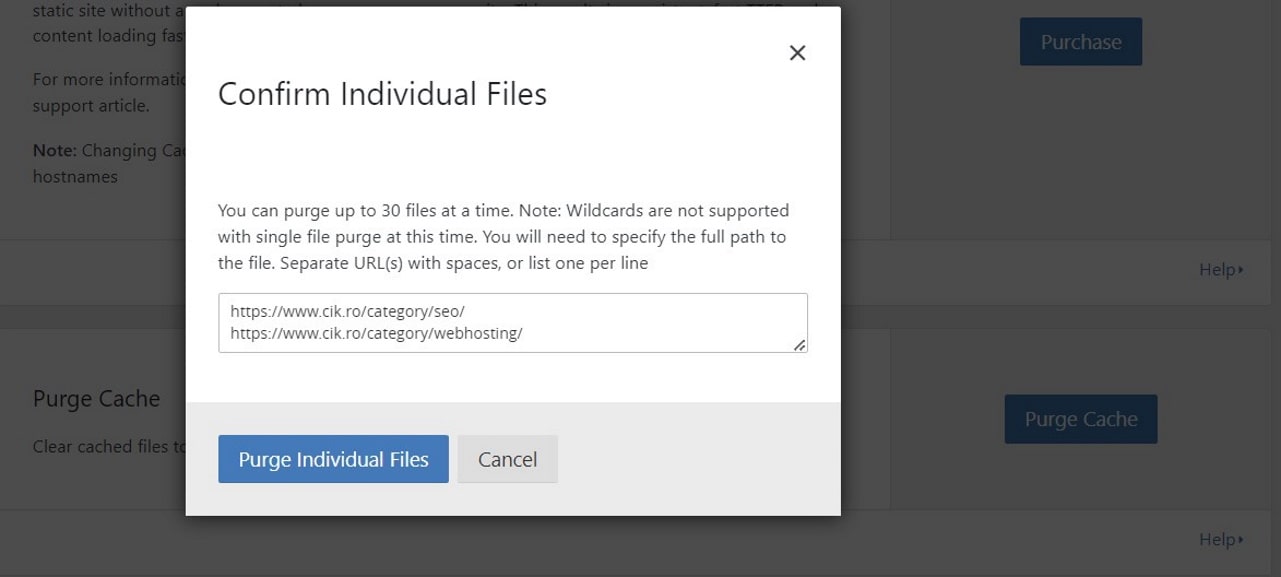
Task: Close the Confirm Individual Files dialog
Action: pyautogui.click(x=797, y=53)
